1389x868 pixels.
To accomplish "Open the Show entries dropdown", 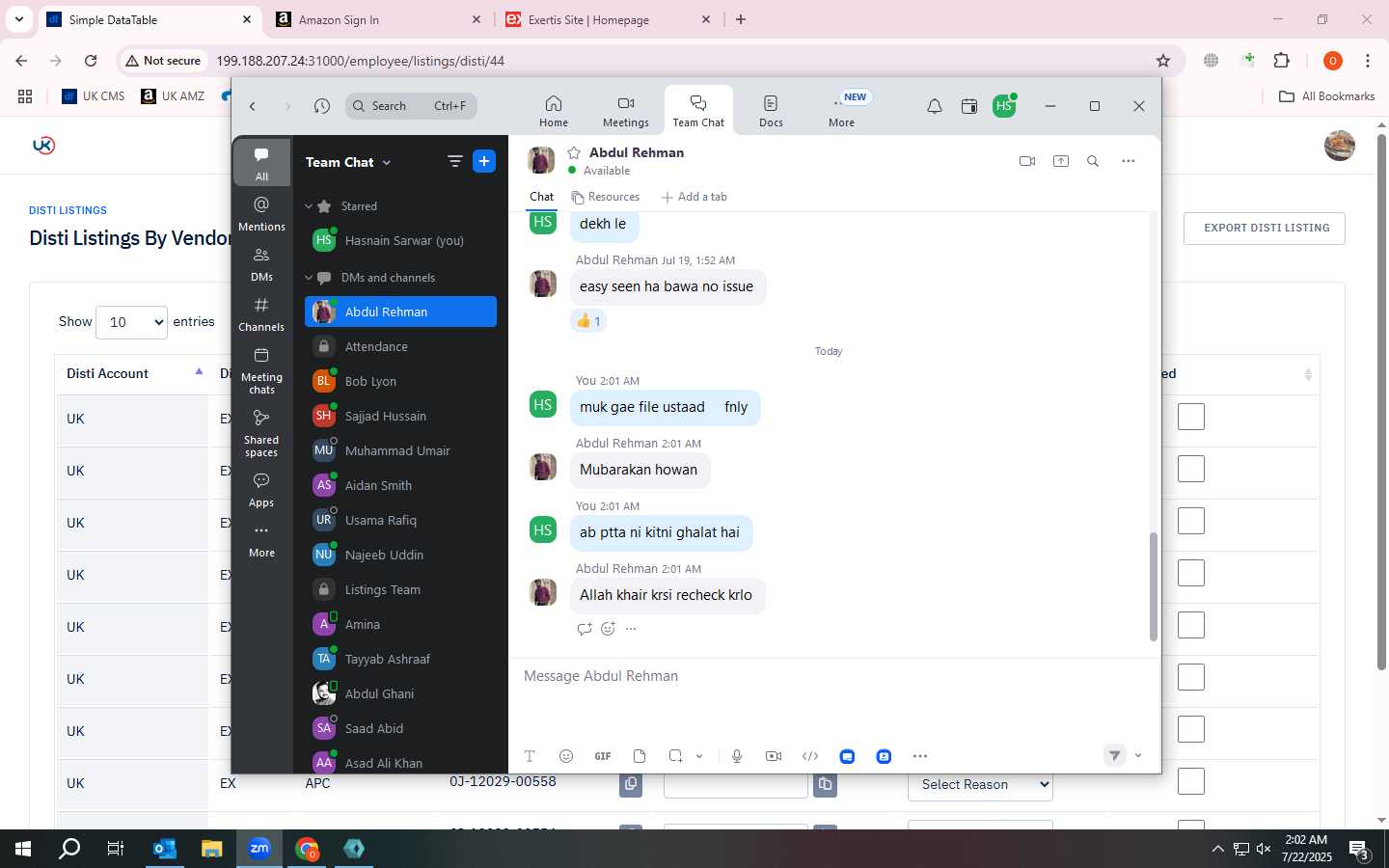I will [x=132, y=322].
